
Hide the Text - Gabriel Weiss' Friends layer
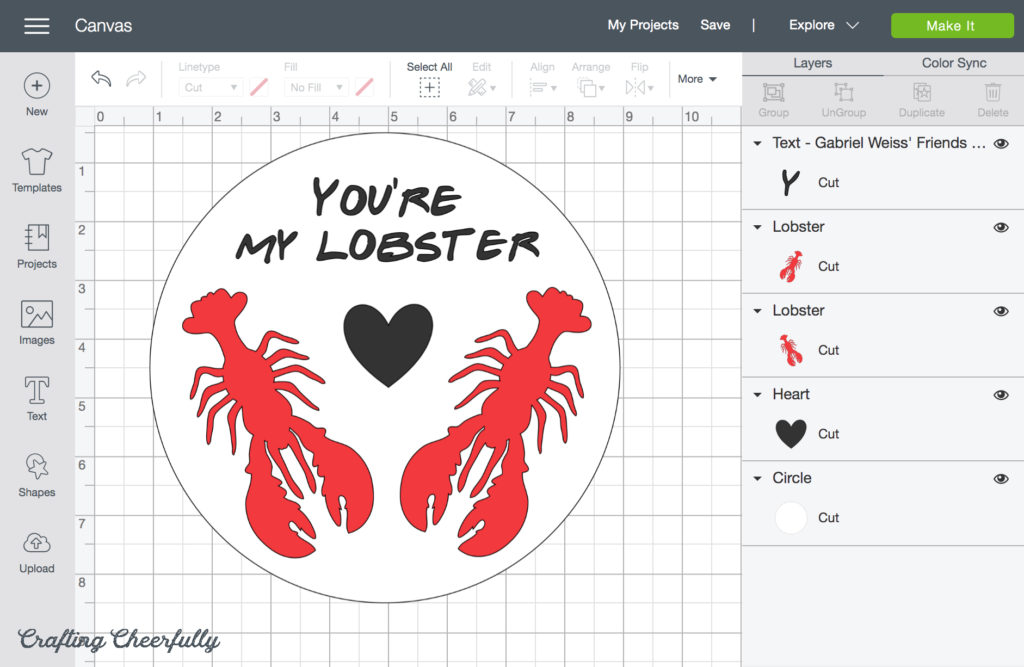click(x=1000, y=144)
